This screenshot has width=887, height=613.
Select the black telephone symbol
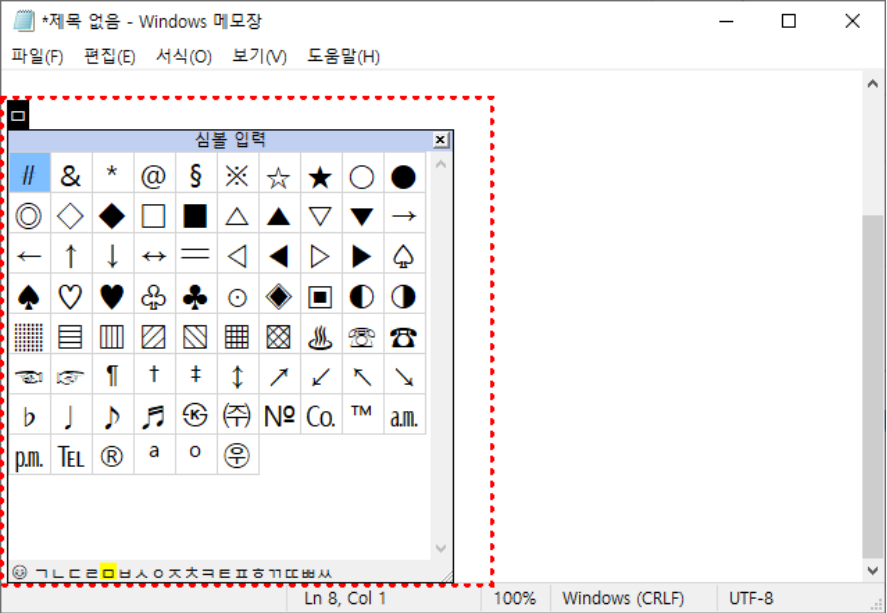[403, 338]
